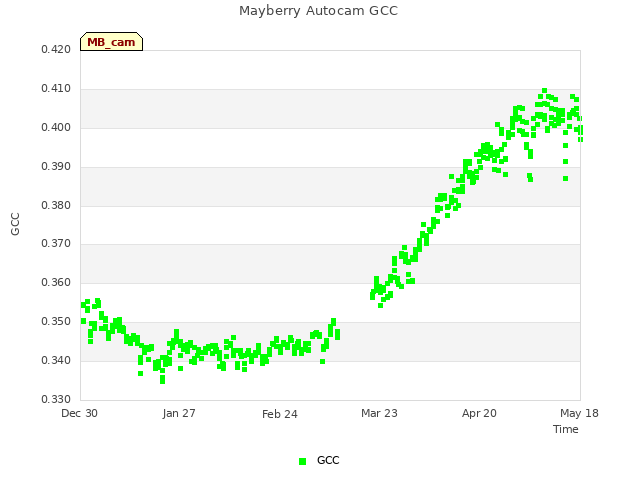Click the 0.390 y-axis value
This screenshot has width=640, height=480.
coord(56,167)
